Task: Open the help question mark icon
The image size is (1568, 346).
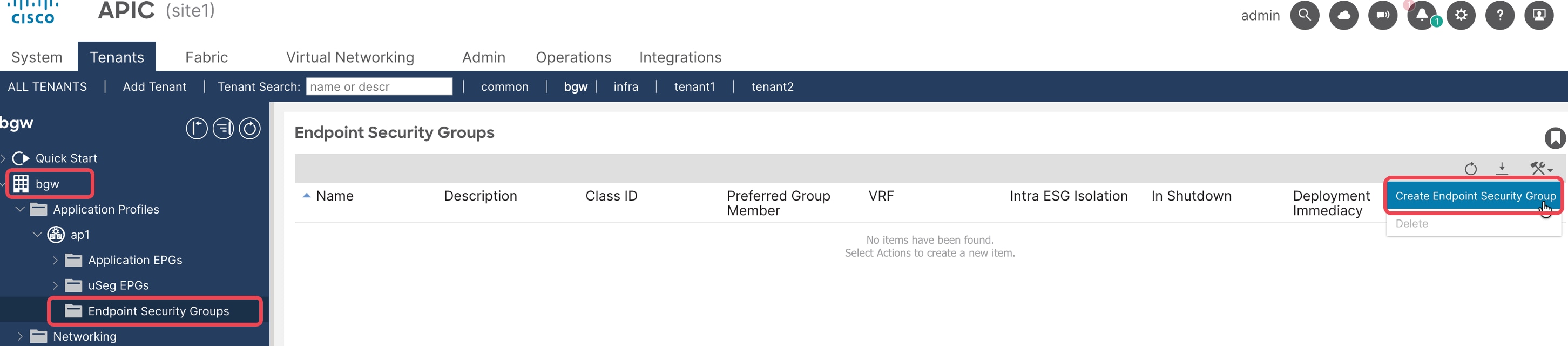Action: click(x=1500, y=15)
